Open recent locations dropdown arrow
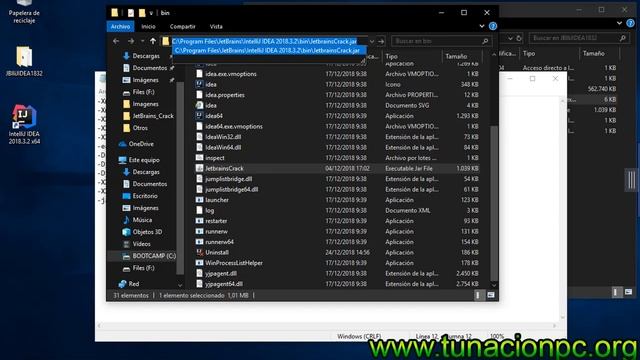 pyautogui.click(x=142, y=41)
